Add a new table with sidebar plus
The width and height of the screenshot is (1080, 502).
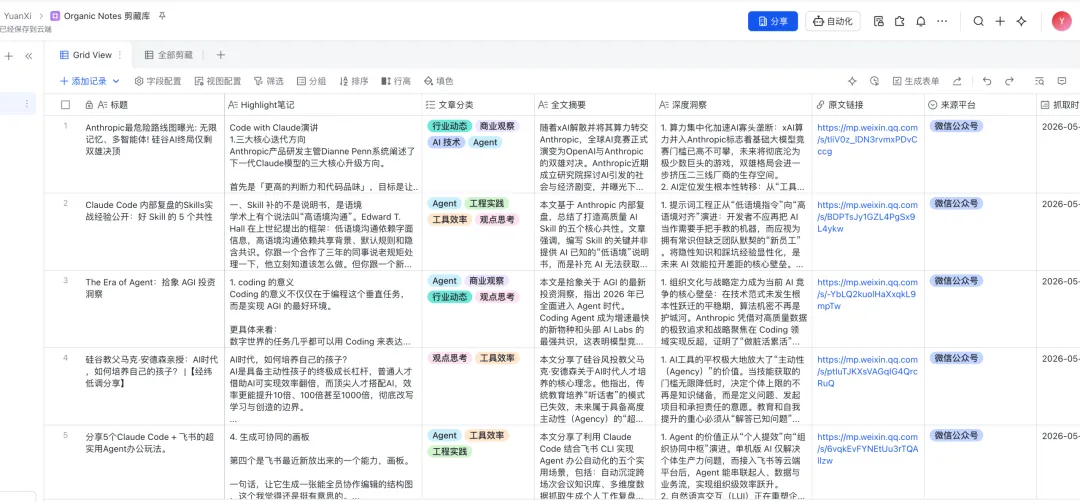coord(9,56)
